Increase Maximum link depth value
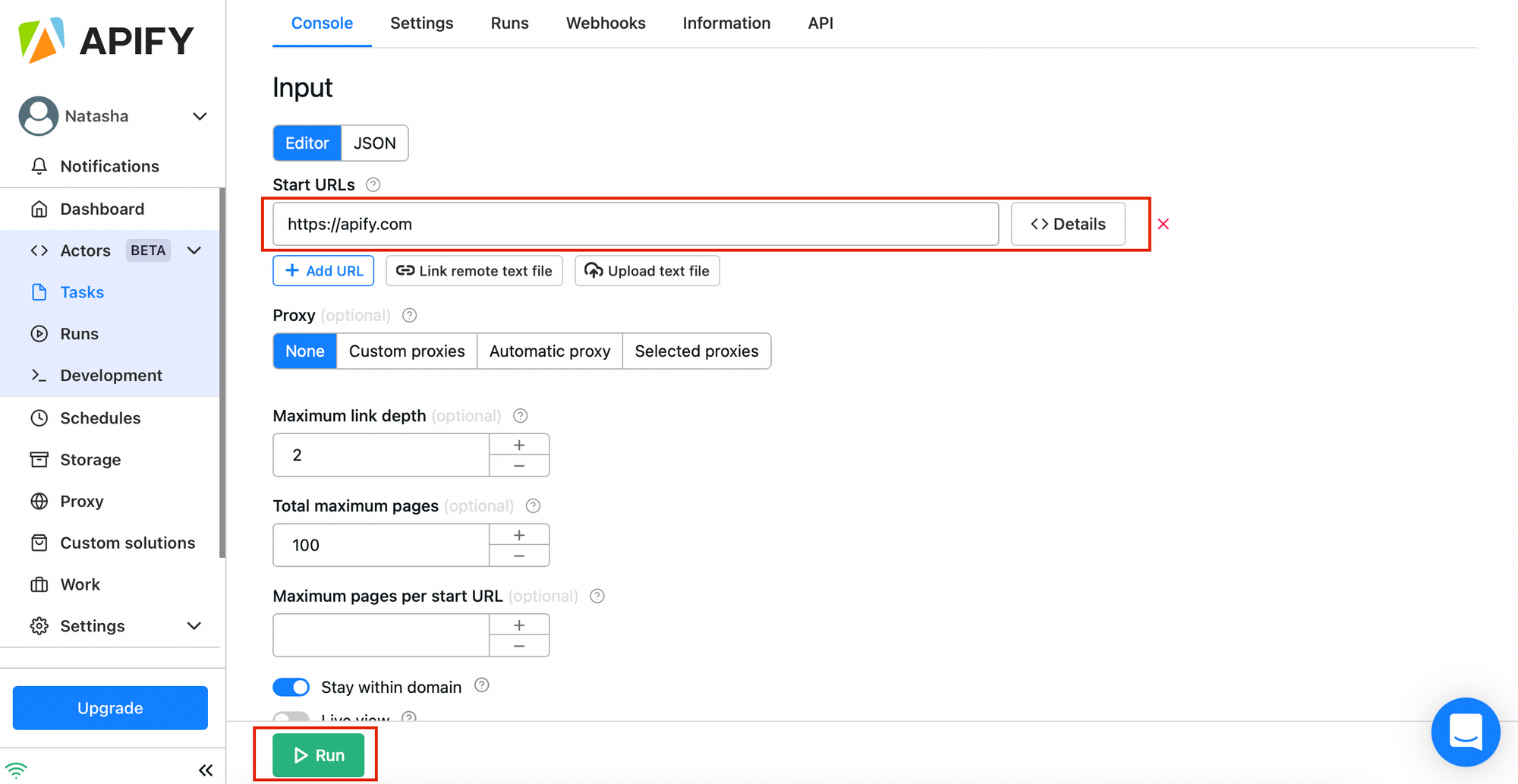Image resolution: width=1518 pixels, height=784 pixels. 519,445
